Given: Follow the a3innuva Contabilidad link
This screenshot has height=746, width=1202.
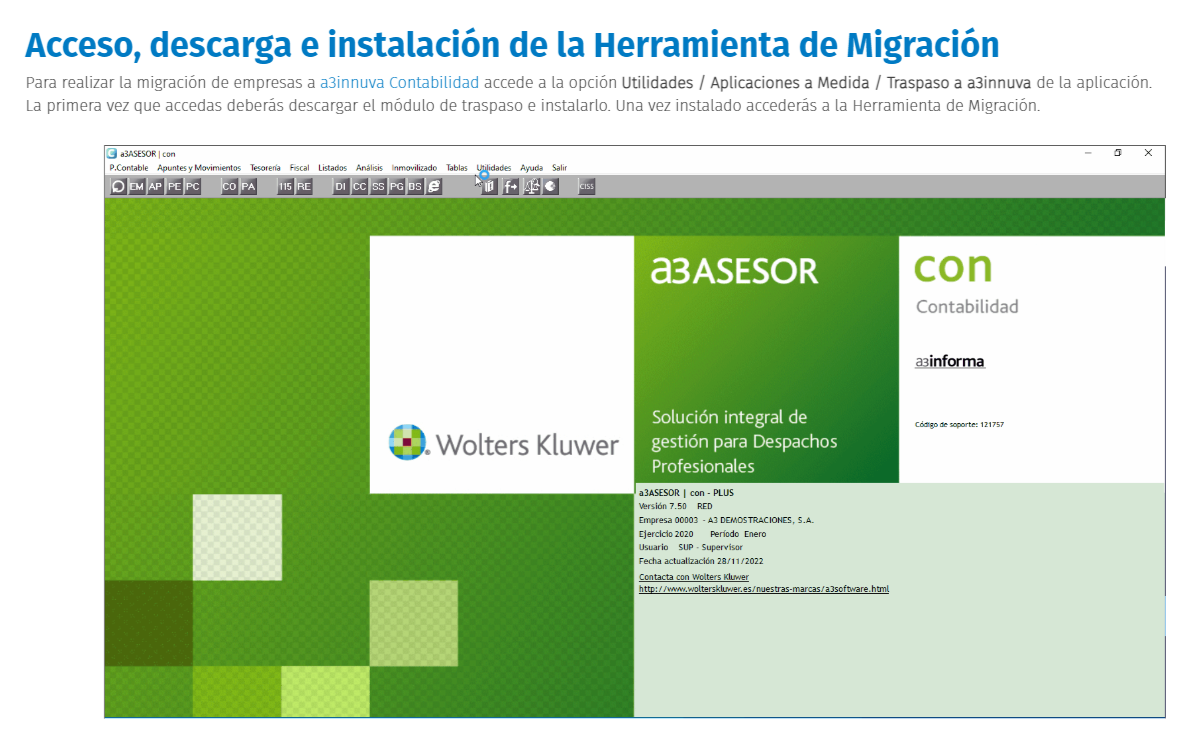Looking at the screenshot, I should pos(399,82).
